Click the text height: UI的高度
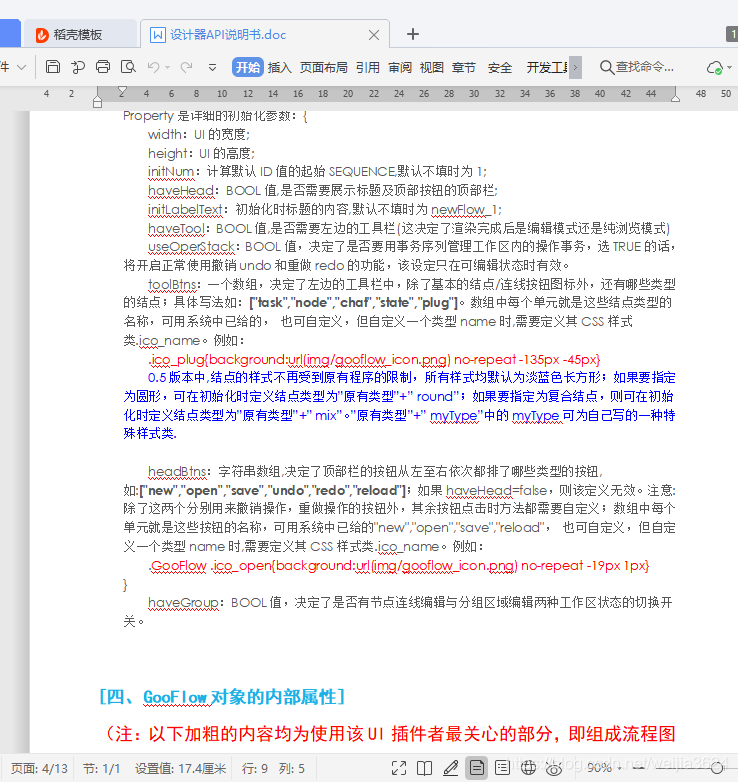This screenshot has width=738, height=782. pos(201,153)
